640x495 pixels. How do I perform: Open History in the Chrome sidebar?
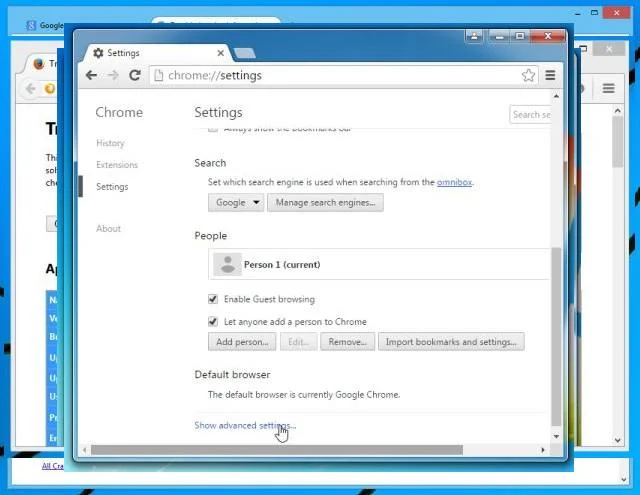110,143
